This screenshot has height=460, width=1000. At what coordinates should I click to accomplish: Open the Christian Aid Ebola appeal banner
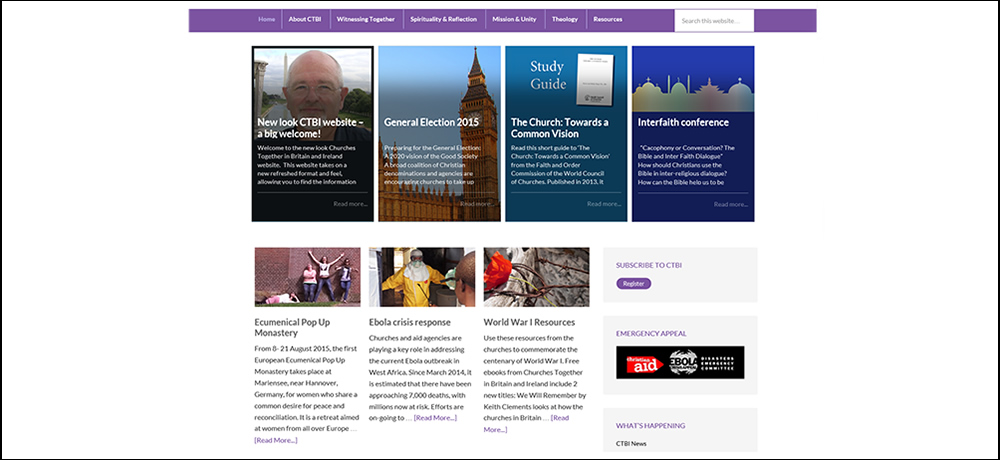[x=680, y=362]
